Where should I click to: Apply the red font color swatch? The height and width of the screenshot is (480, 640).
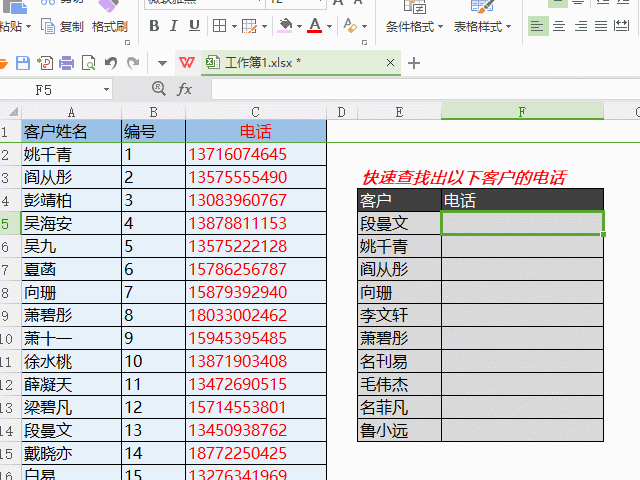(x=314, y=26)
